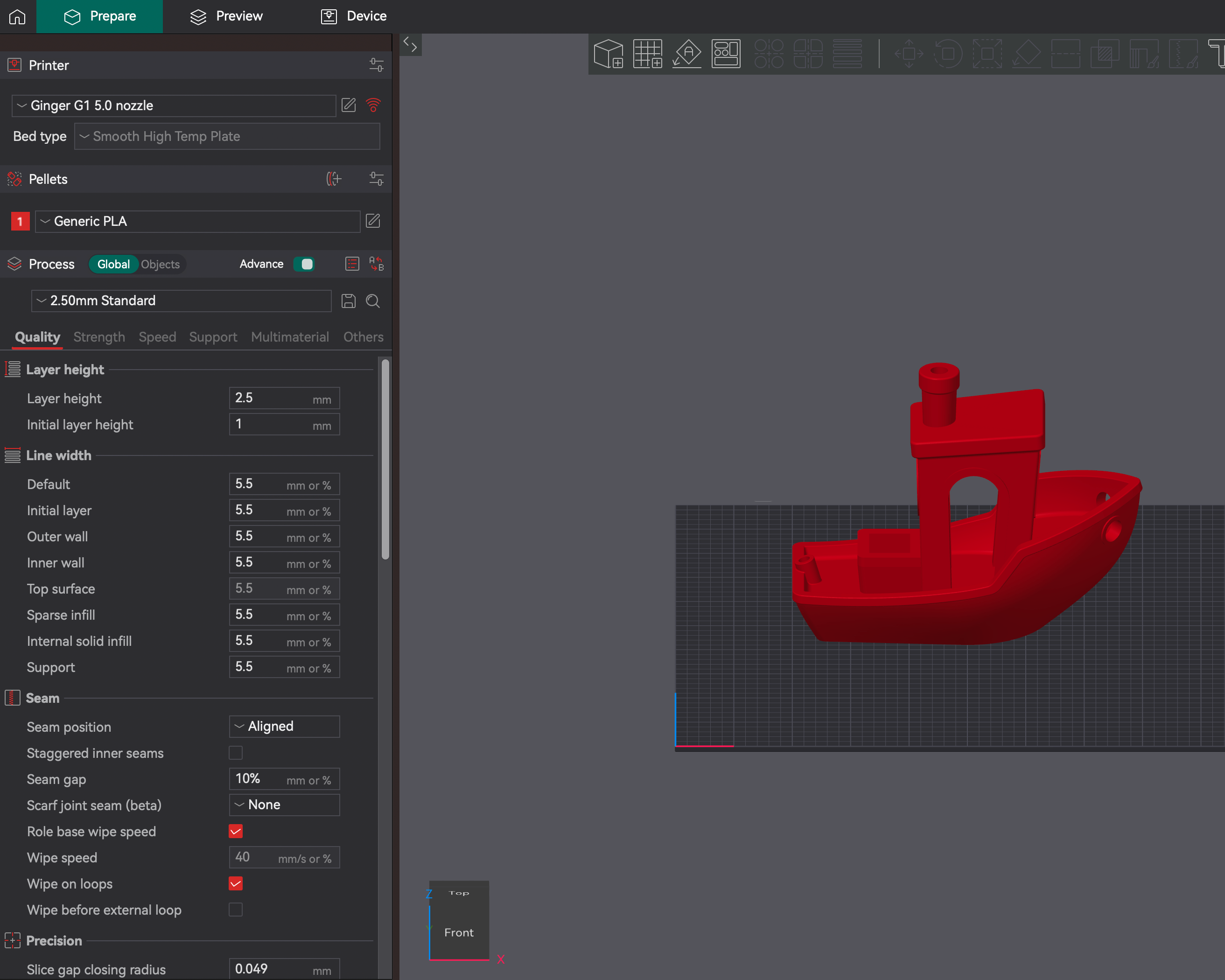Screen dimensions: 1225x980
Task: Click the printer Wi-Fi connection icon
Action: click(x=373, y=105)
